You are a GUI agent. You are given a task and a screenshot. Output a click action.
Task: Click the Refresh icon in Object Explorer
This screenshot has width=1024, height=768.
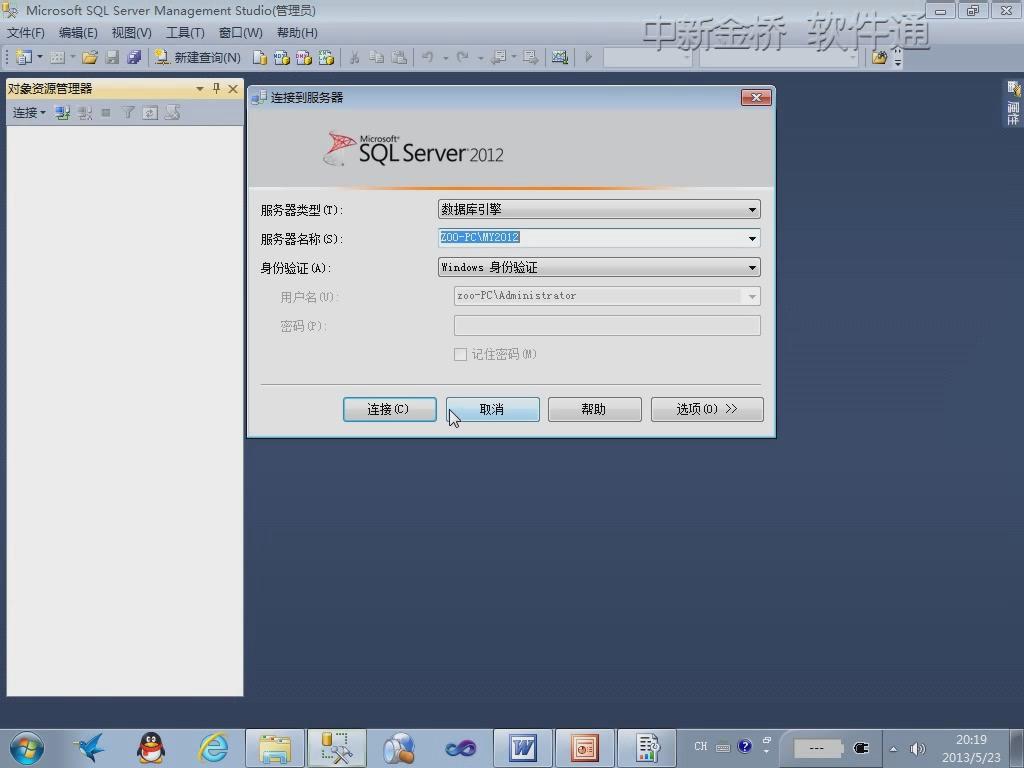pos(150,113)
